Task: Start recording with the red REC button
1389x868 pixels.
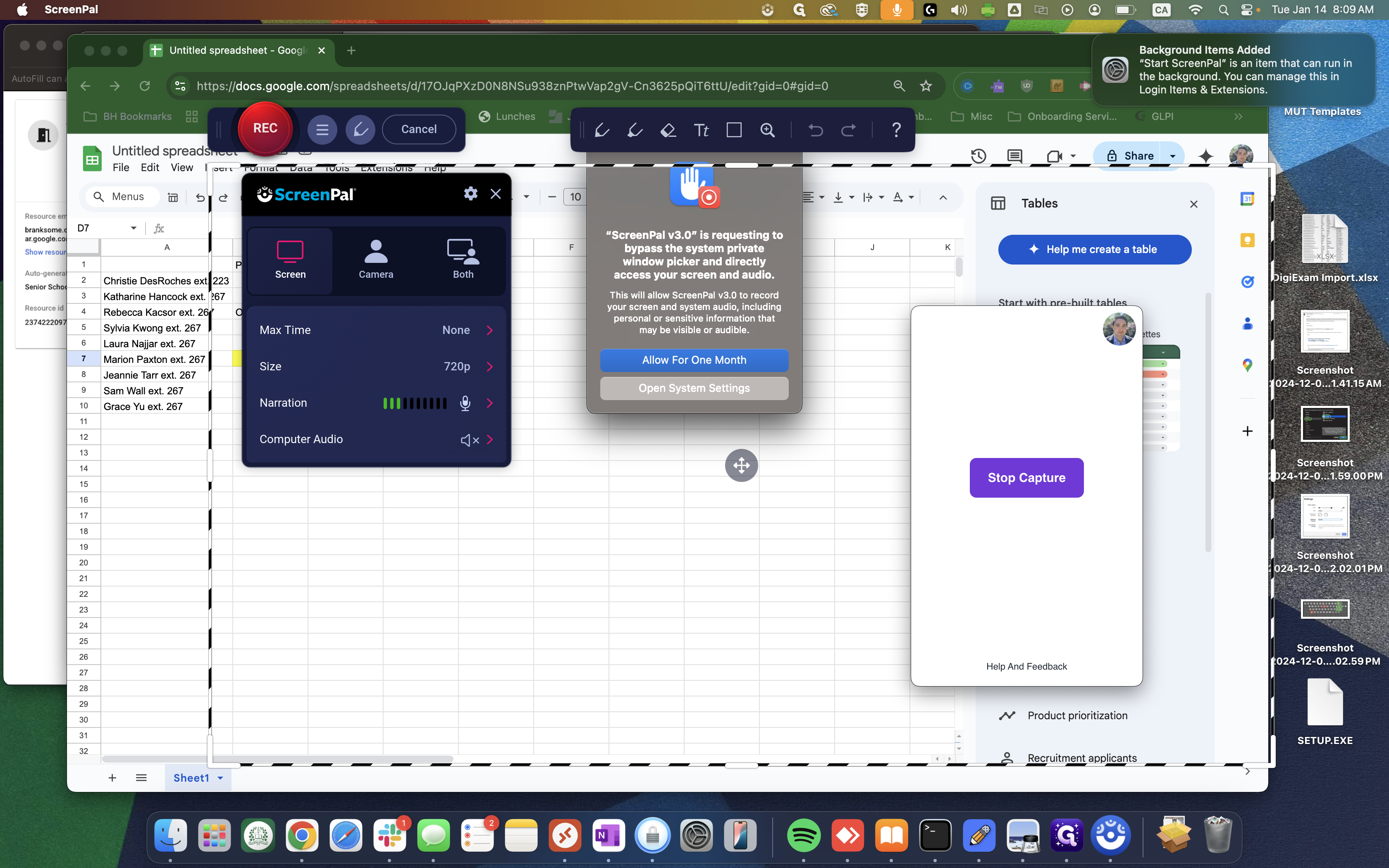Action: 265,129
